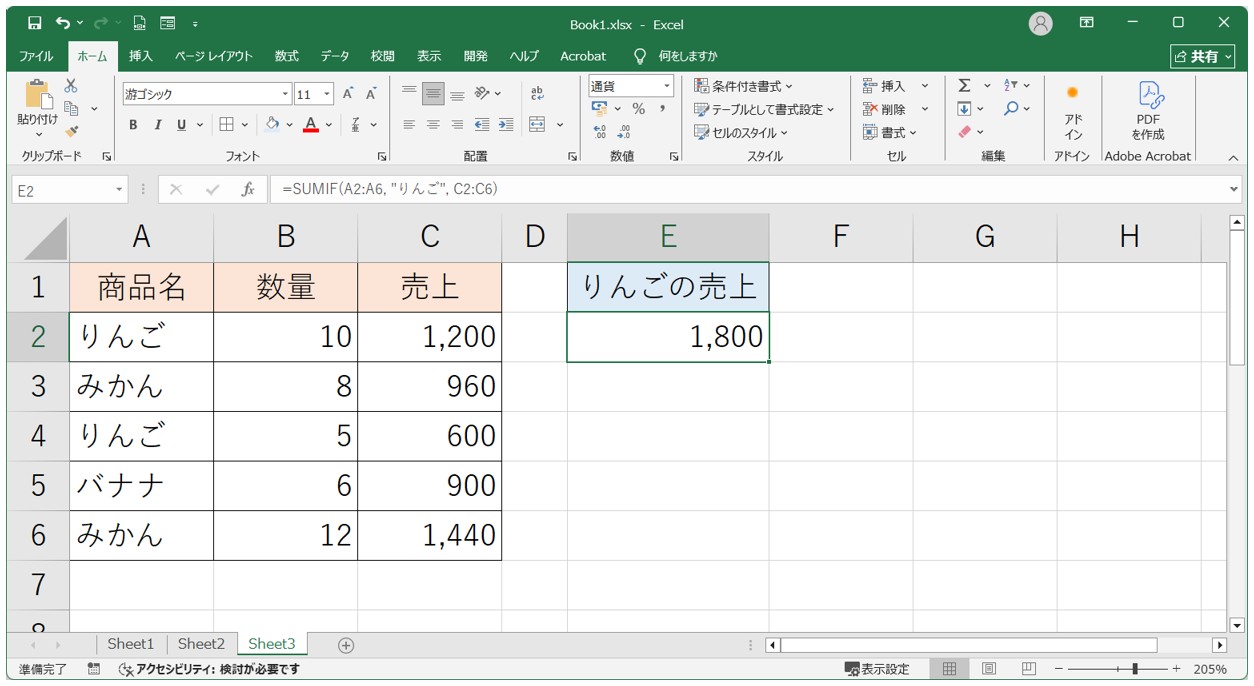Click the Increase Indent icon

506,125
